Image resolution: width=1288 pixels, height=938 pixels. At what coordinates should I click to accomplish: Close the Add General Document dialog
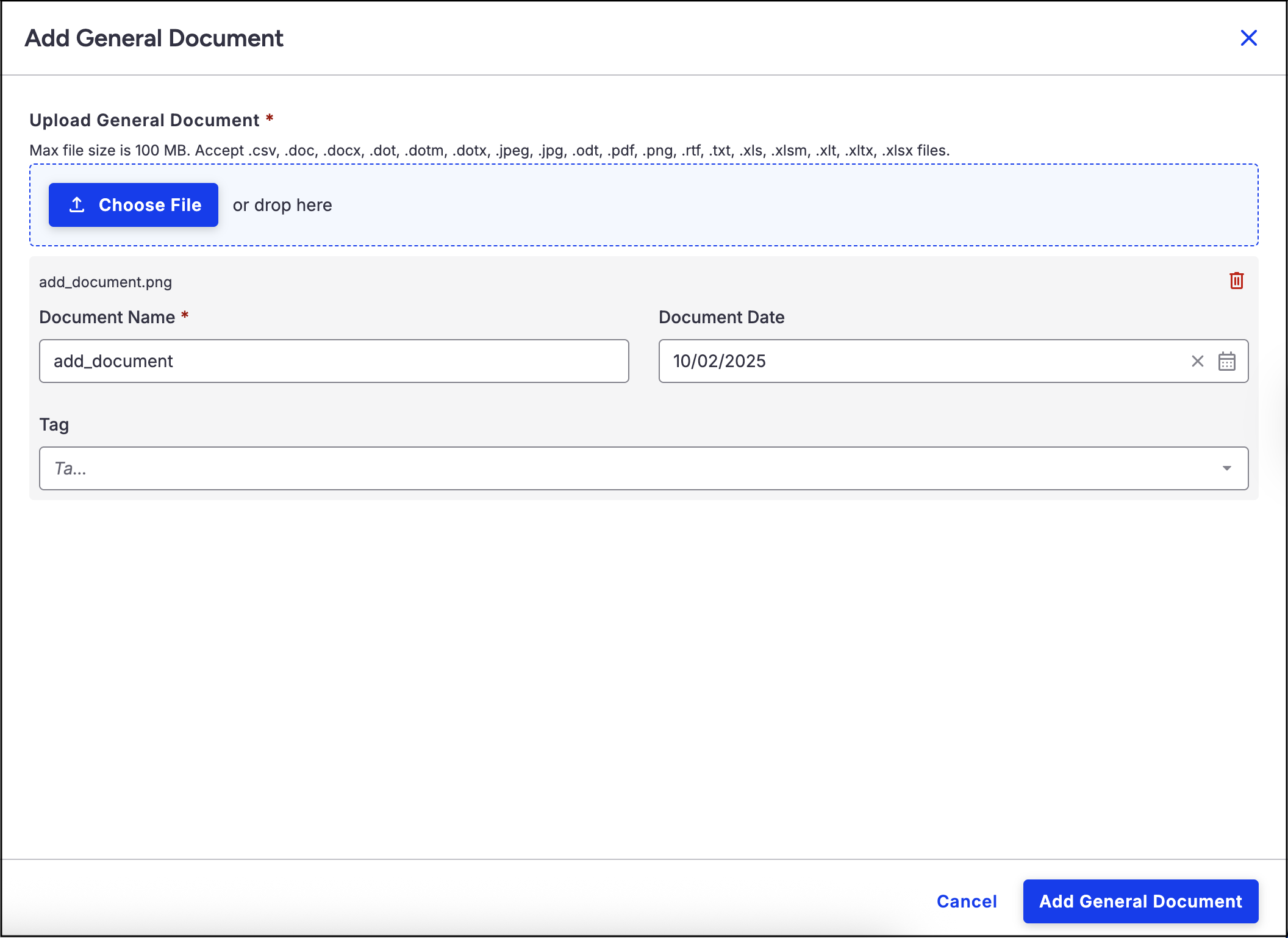tap(1248, 38)
